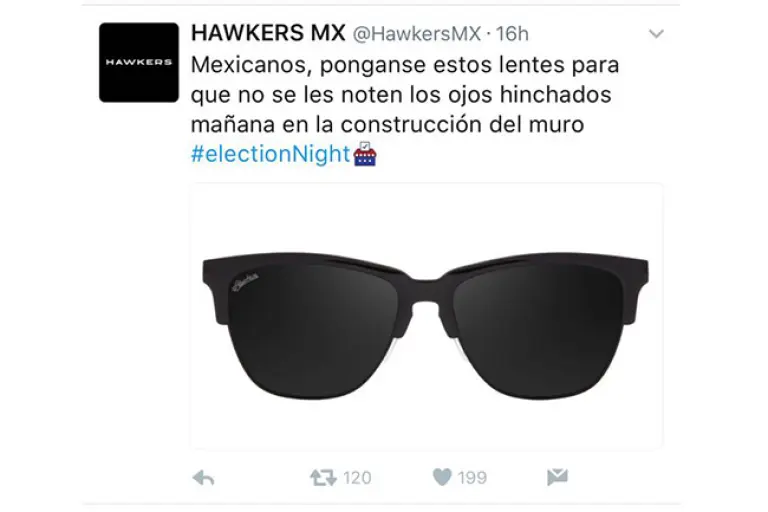This screenshot has height=512, width=768.
Task: View the 120 retweets count
Action: [x=357, y=478]
